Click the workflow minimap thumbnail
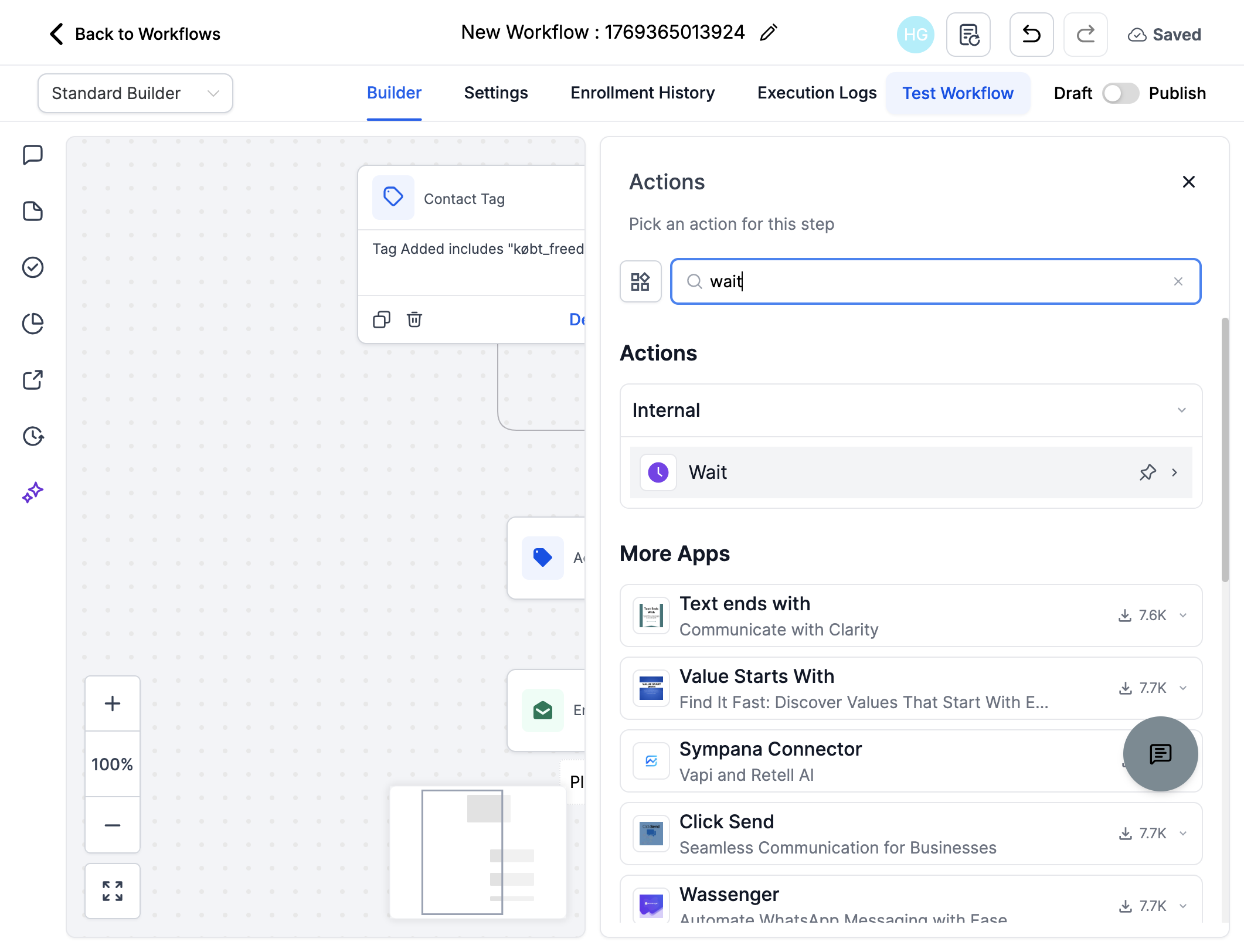Image resolution: width=1244 pixels, height=952 pixels. pos(478,852)
